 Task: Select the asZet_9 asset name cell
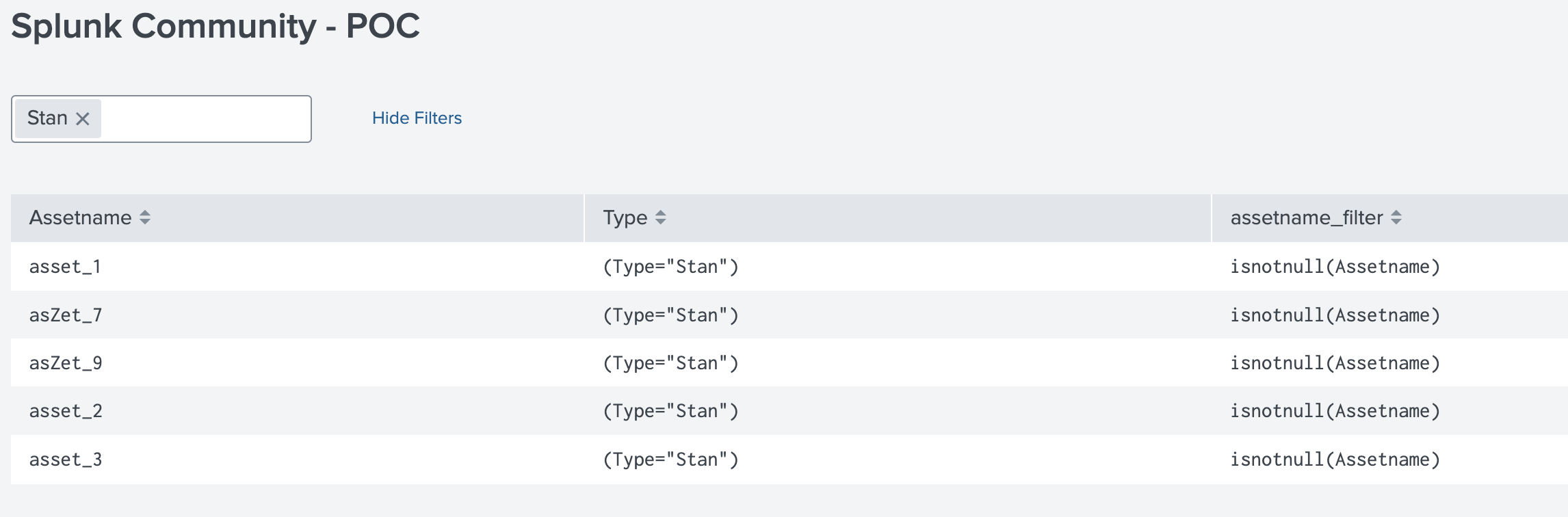[66, 363]
